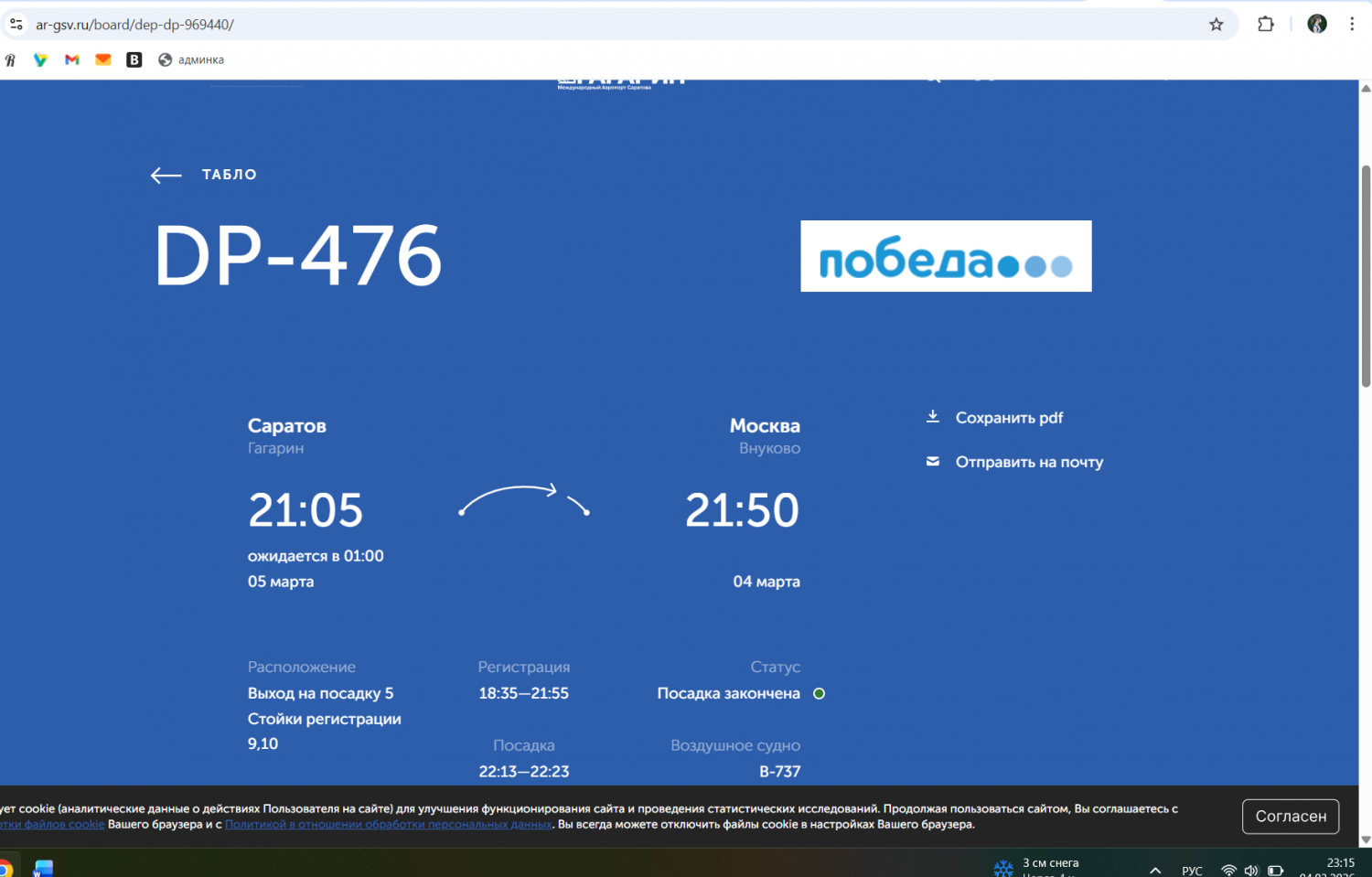
Task: Bookmark this page with the star icon
Action: pyautogui.click(x=1216, y=25)
